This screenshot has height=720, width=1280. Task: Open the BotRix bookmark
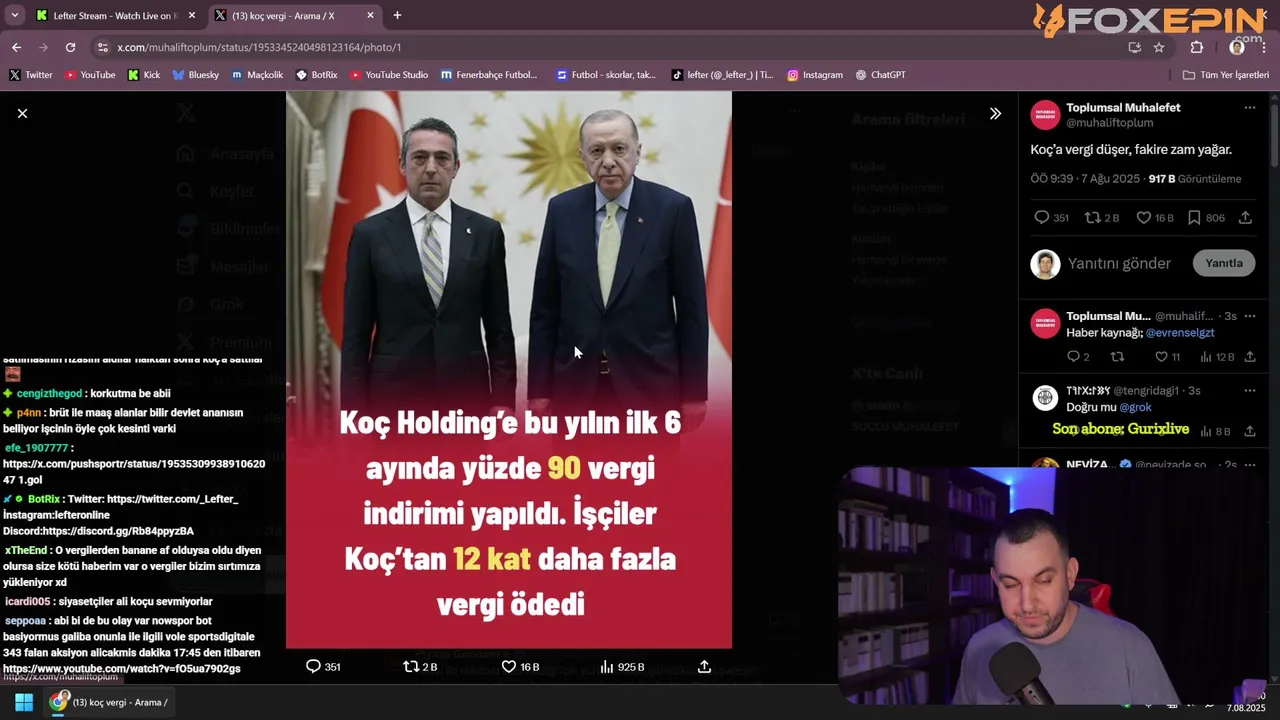[317, 74]
